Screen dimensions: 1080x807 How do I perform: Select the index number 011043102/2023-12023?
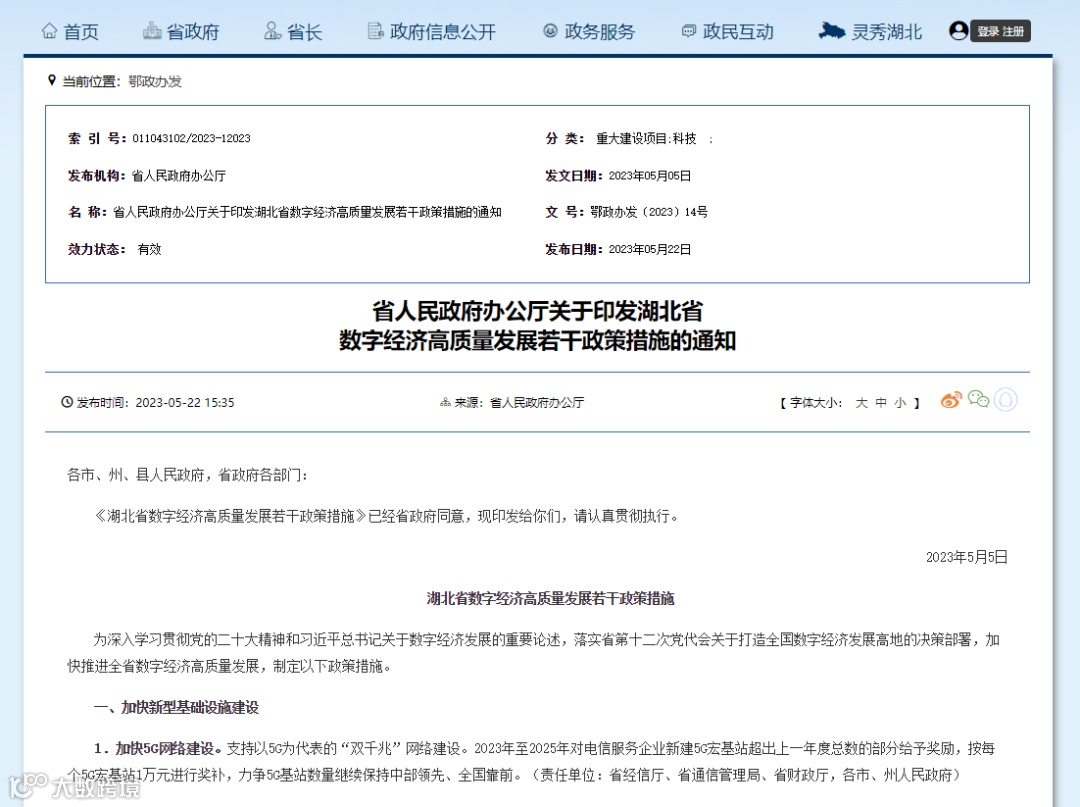[x=191, y=138]
